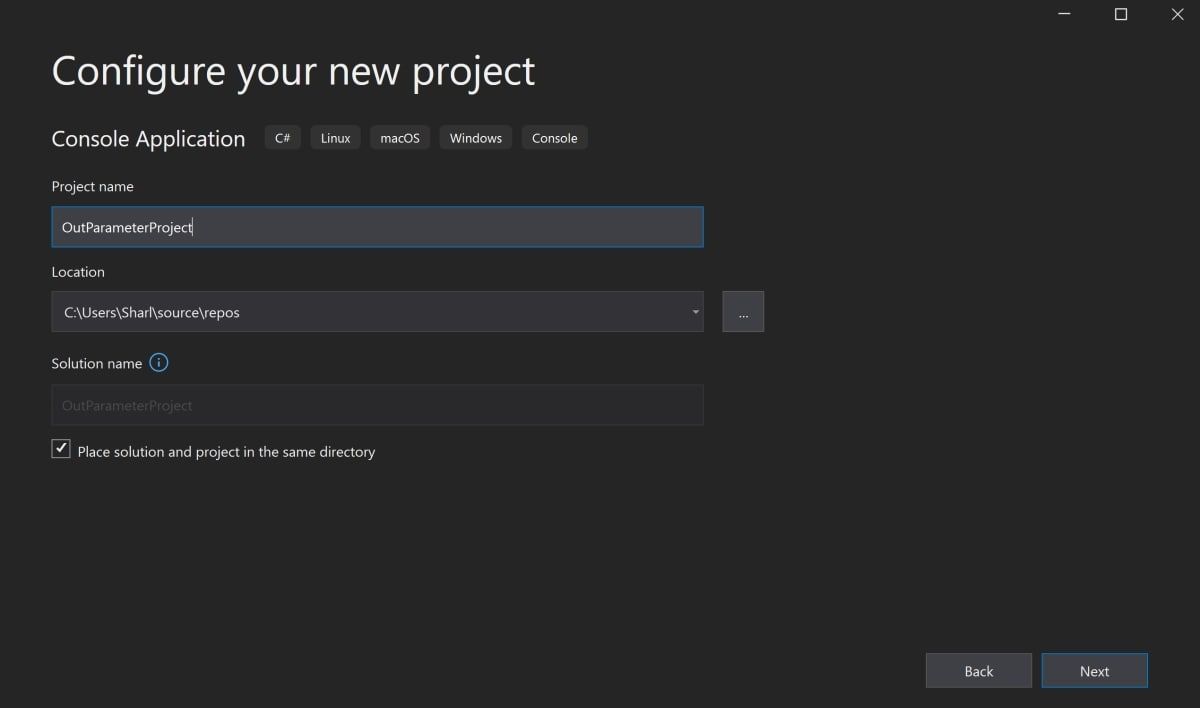1200x708 pixels.
Task: Click the Solution name label
Action: click(97, 364)
